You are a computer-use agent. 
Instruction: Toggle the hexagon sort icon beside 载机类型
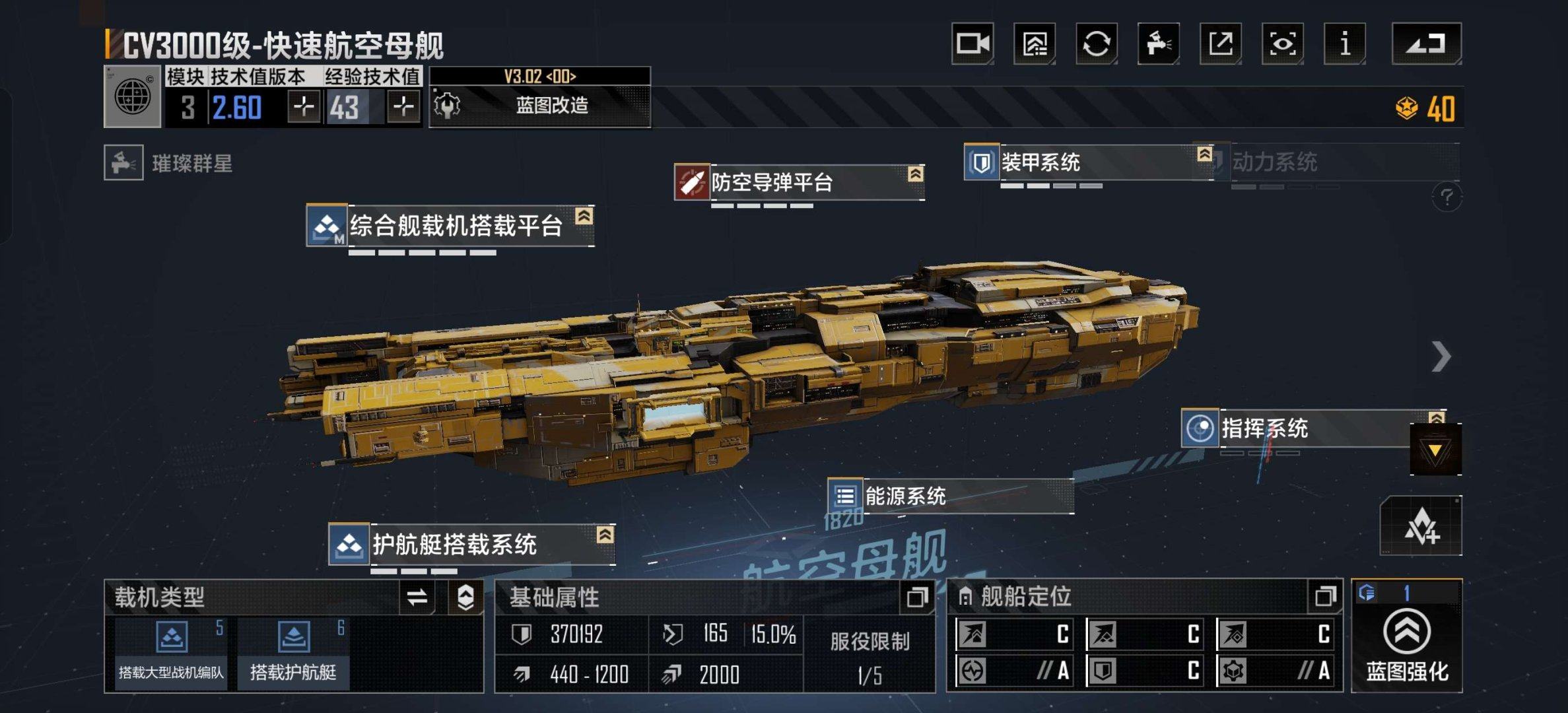point(465,597)
